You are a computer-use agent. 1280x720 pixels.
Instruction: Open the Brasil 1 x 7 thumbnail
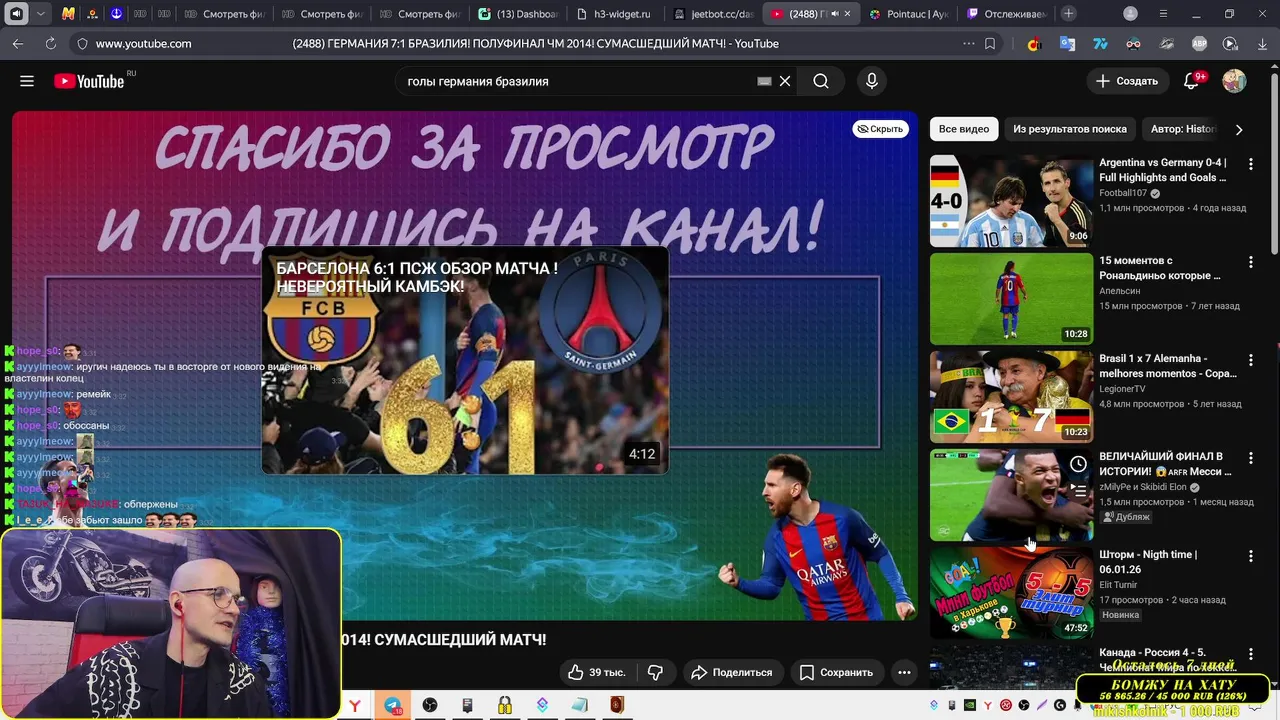pos(1012,396)
